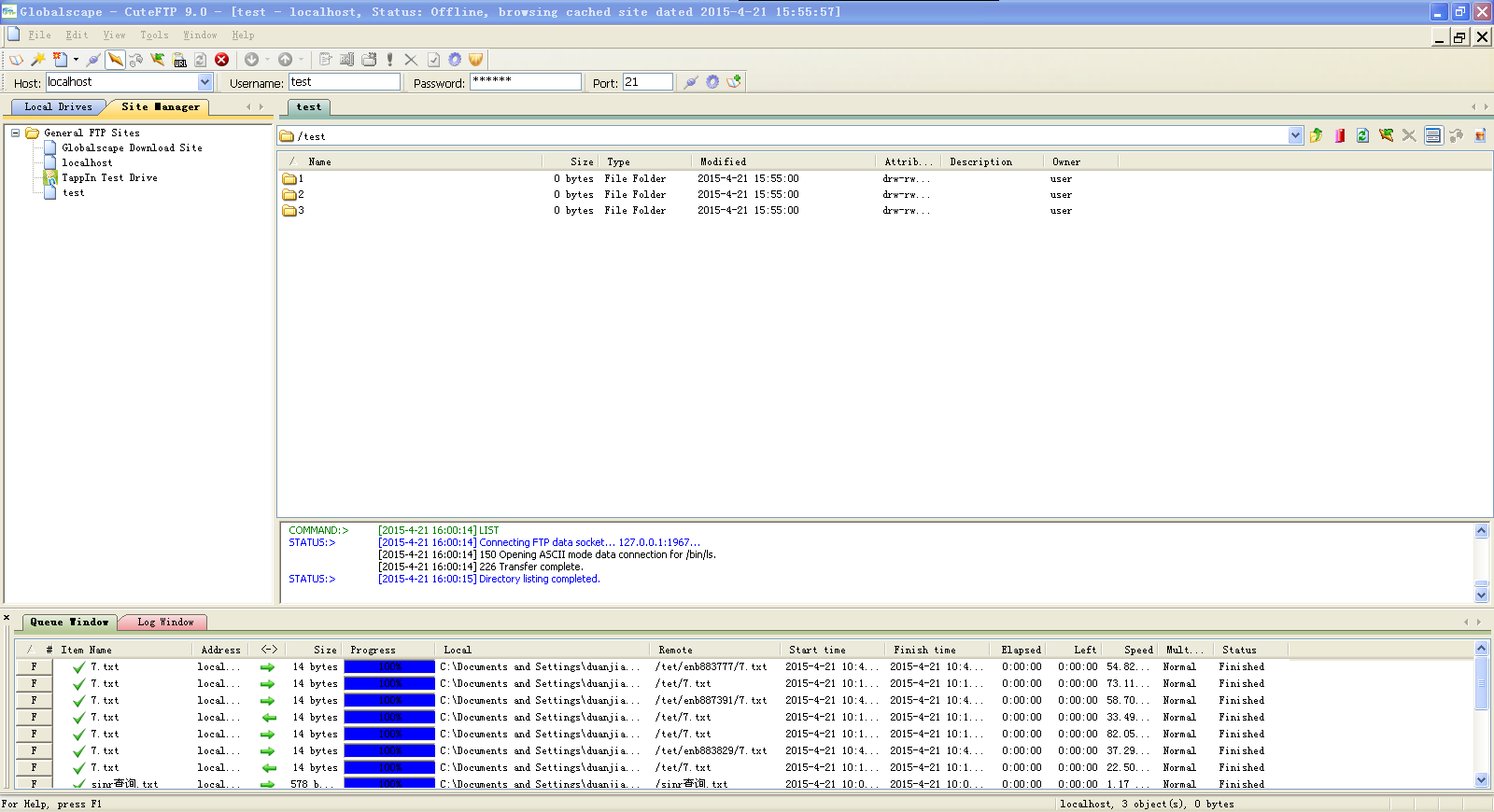Image resolution: width=1494 pixels, height=812 pixels.
Task: Toggle the remote pane log view icon
Action: (1433, 136)
